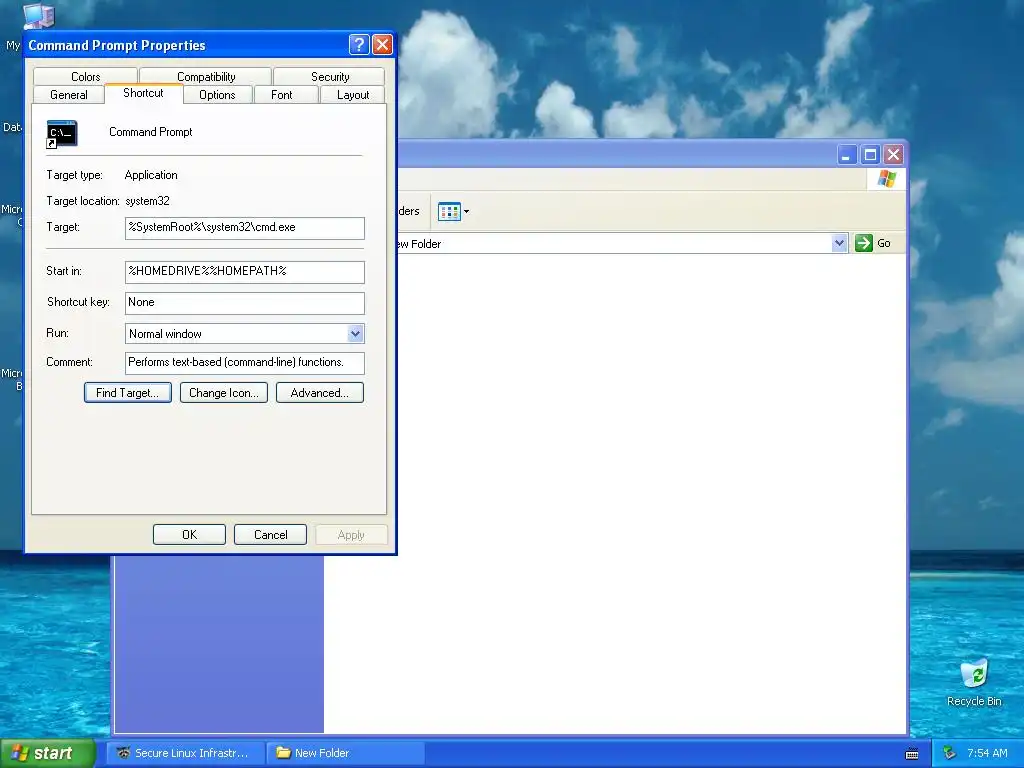
Task: Maximize the New Folder Explorer window
Action: pyautogui.click(x=870, y=155)
